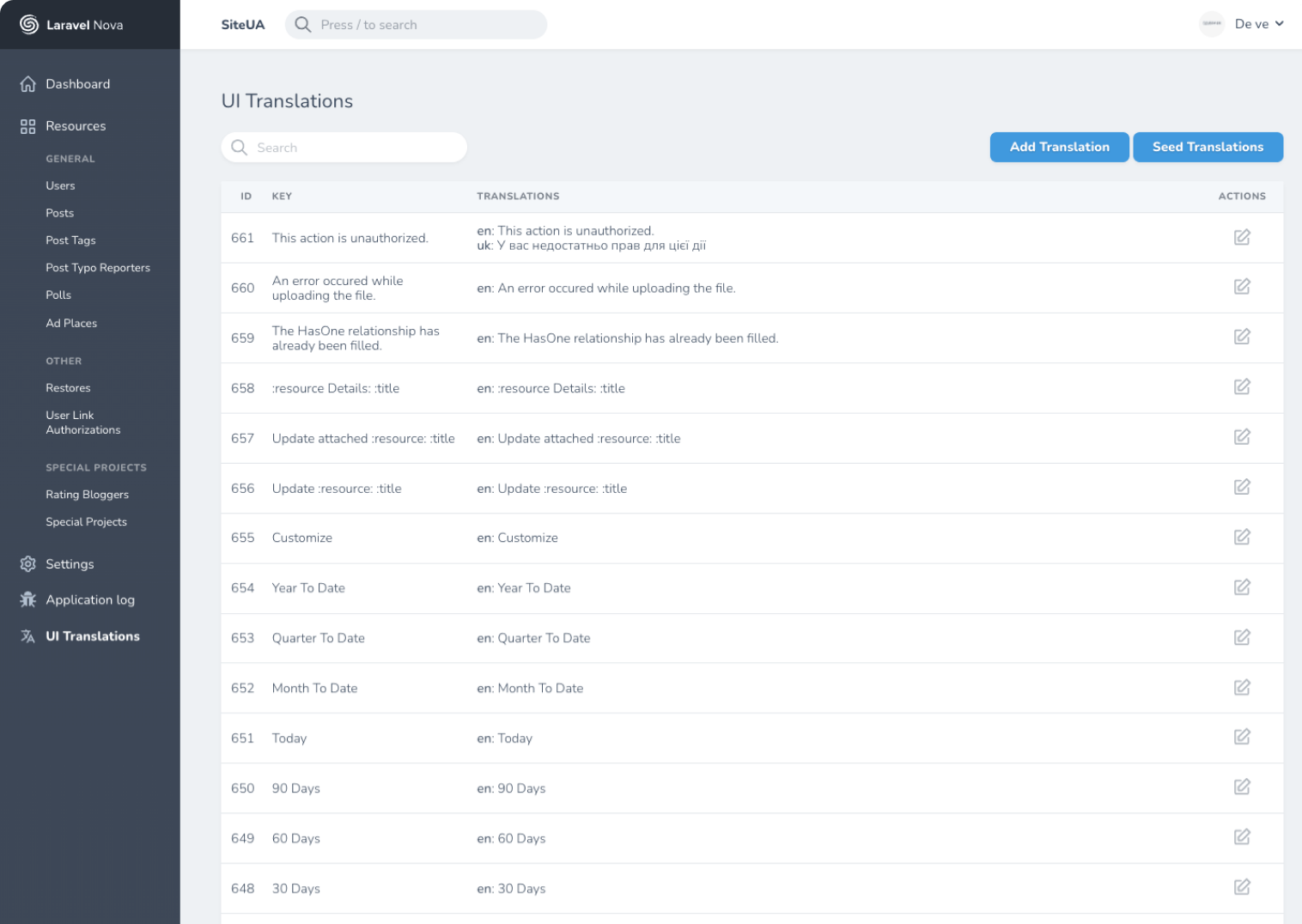
Task: Open Rating Bloggers under Special Projects
Action: (87, 495)
